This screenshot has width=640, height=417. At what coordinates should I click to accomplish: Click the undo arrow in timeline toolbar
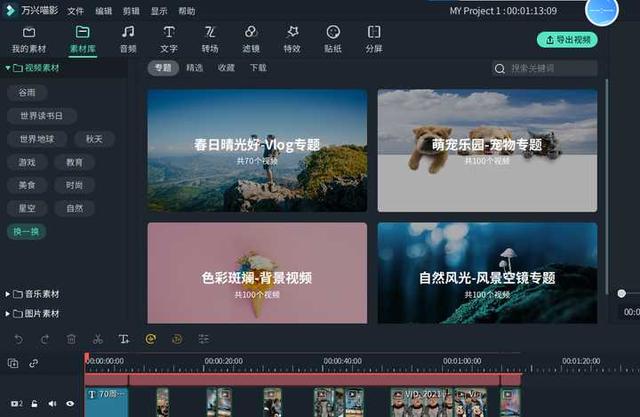click(x=18, y=339)
